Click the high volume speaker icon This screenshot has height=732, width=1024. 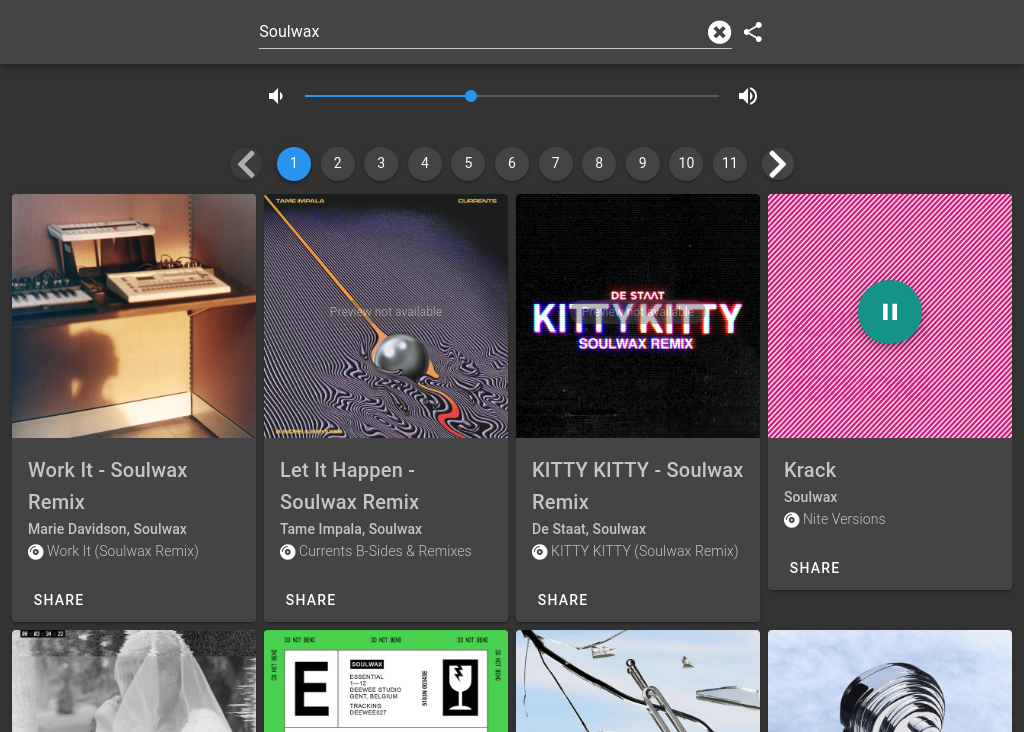748,96
